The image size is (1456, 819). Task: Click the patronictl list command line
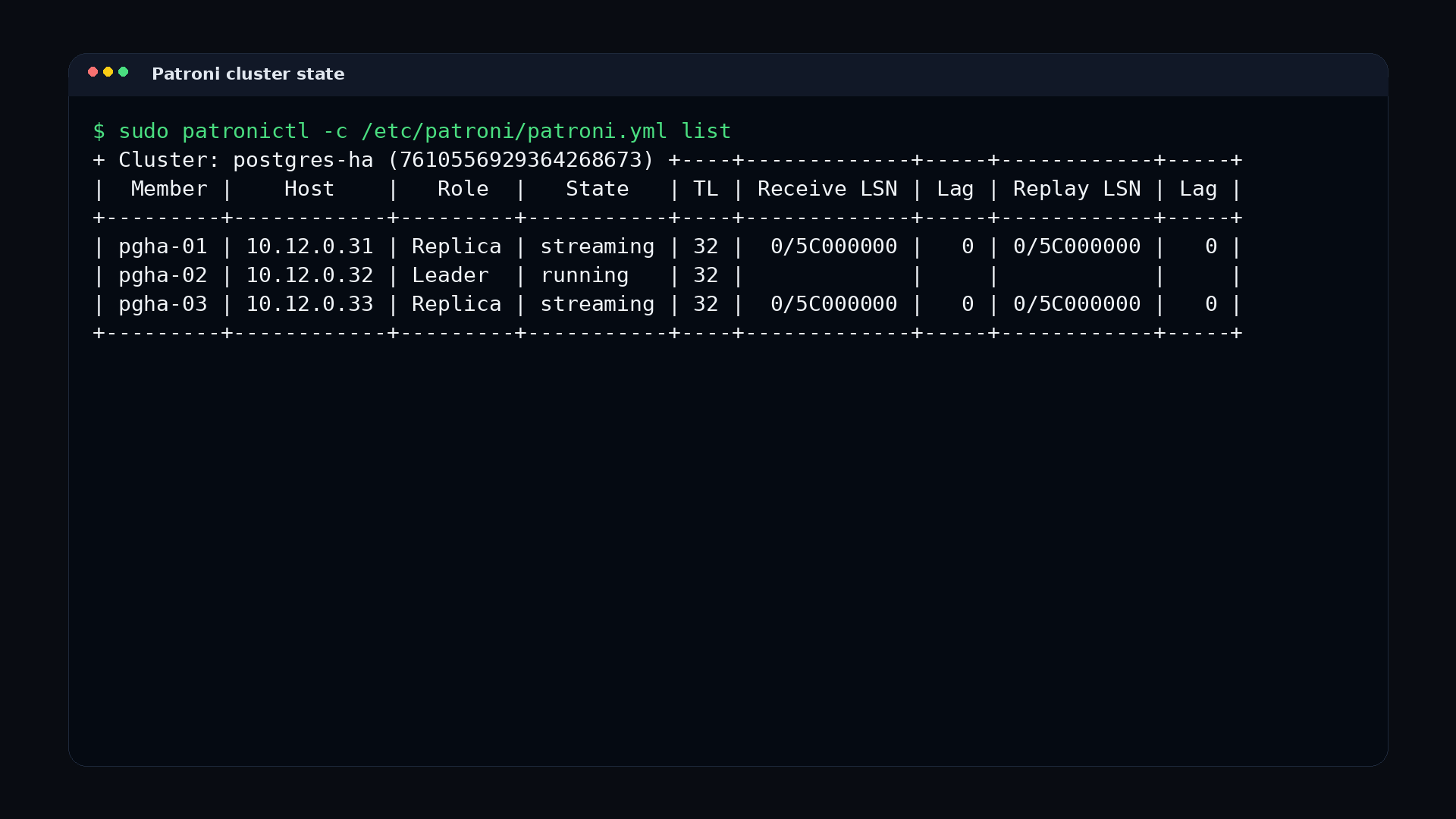point(412,131)
